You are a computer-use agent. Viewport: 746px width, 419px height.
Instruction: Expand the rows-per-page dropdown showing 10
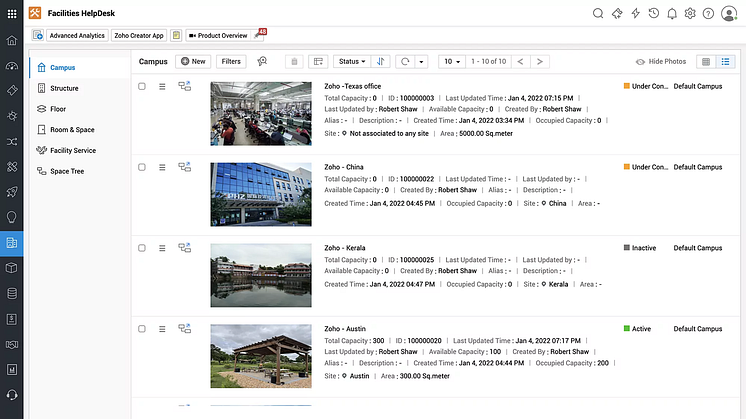pyautogui.click(x=452, y=61)
